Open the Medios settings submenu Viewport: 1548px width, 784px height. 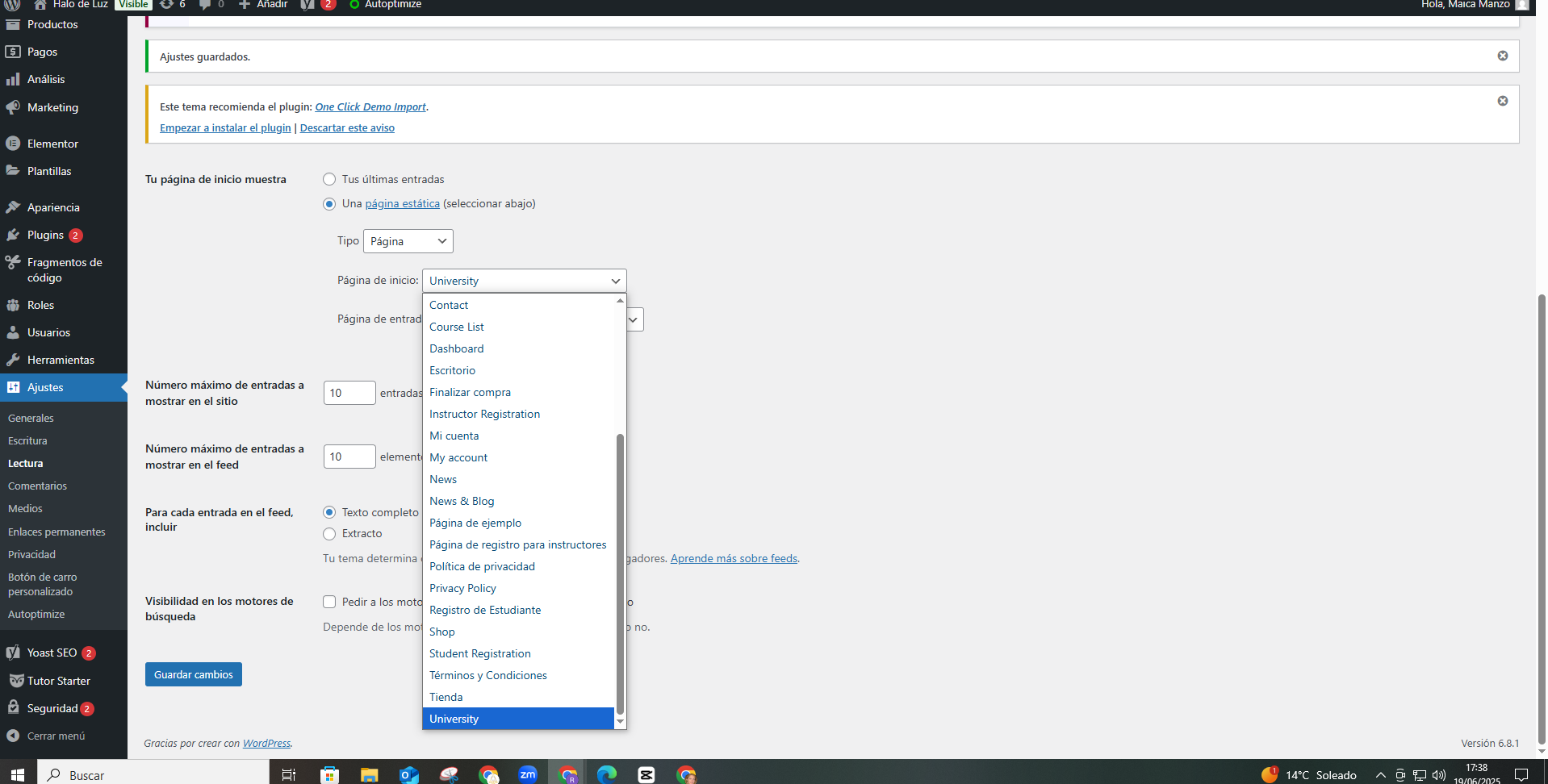click(x=25, y=508)
